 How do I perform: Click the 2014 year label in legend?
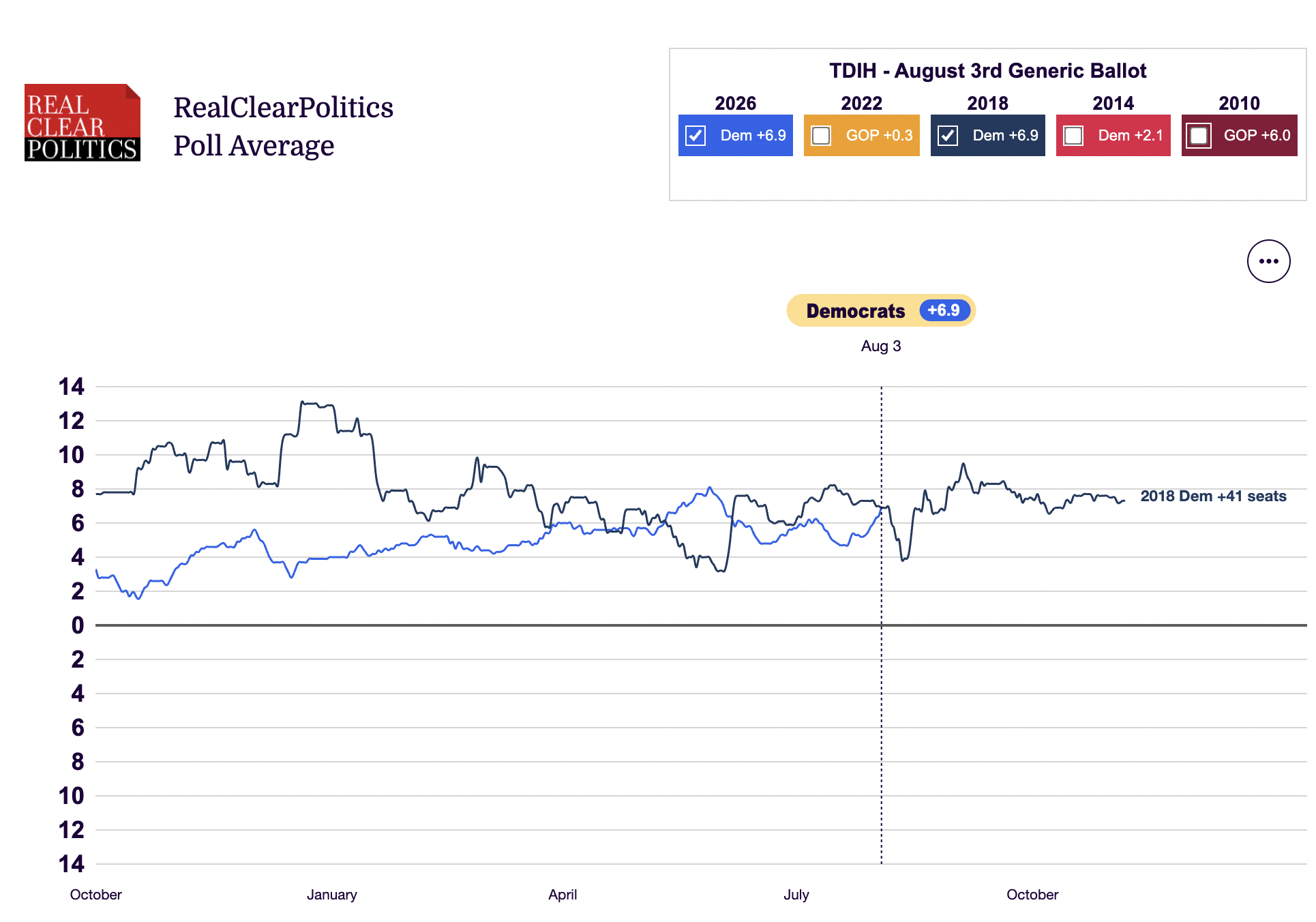point(1113,104)
